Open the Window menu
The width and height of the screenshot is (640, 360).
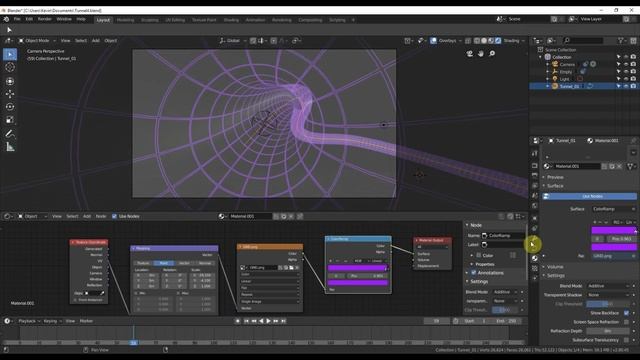coord(64,19)
